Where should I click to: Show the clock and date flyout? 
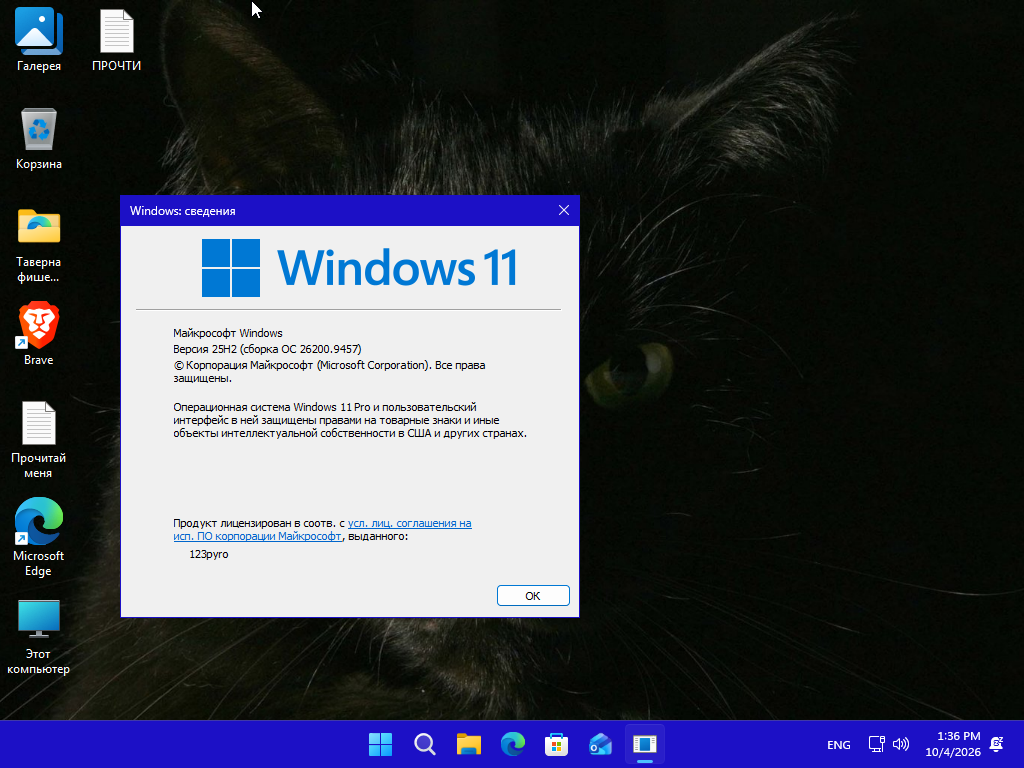(x=953, y=744)
